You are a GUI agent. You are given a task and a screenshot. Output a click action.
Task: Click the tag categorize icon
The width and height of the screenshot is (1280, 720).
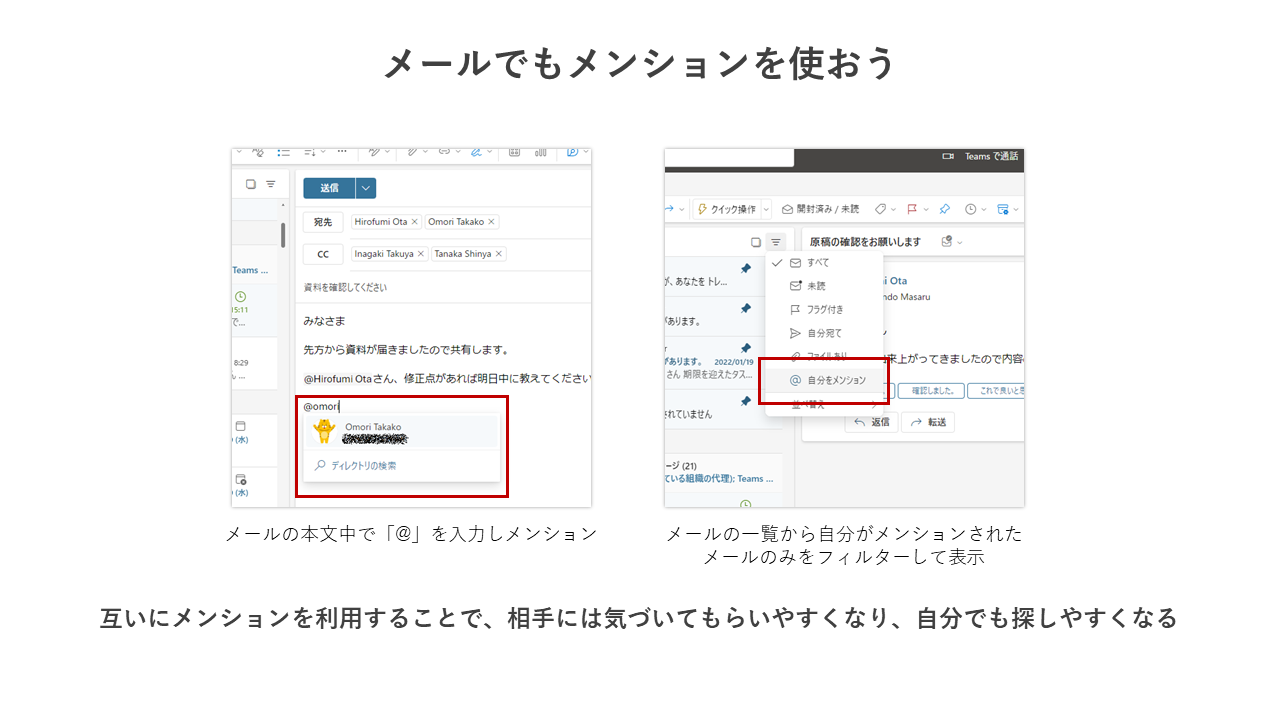tap(881, 209)
